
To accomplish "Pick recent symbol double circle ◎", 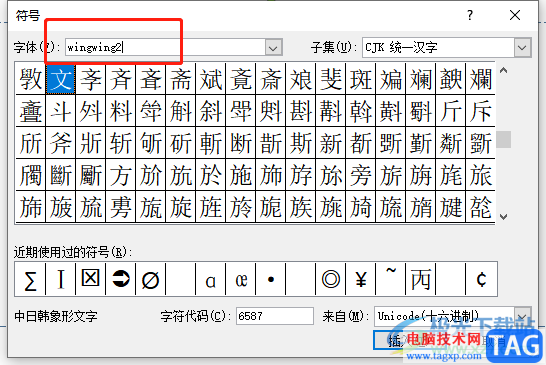I will [330, 279].
